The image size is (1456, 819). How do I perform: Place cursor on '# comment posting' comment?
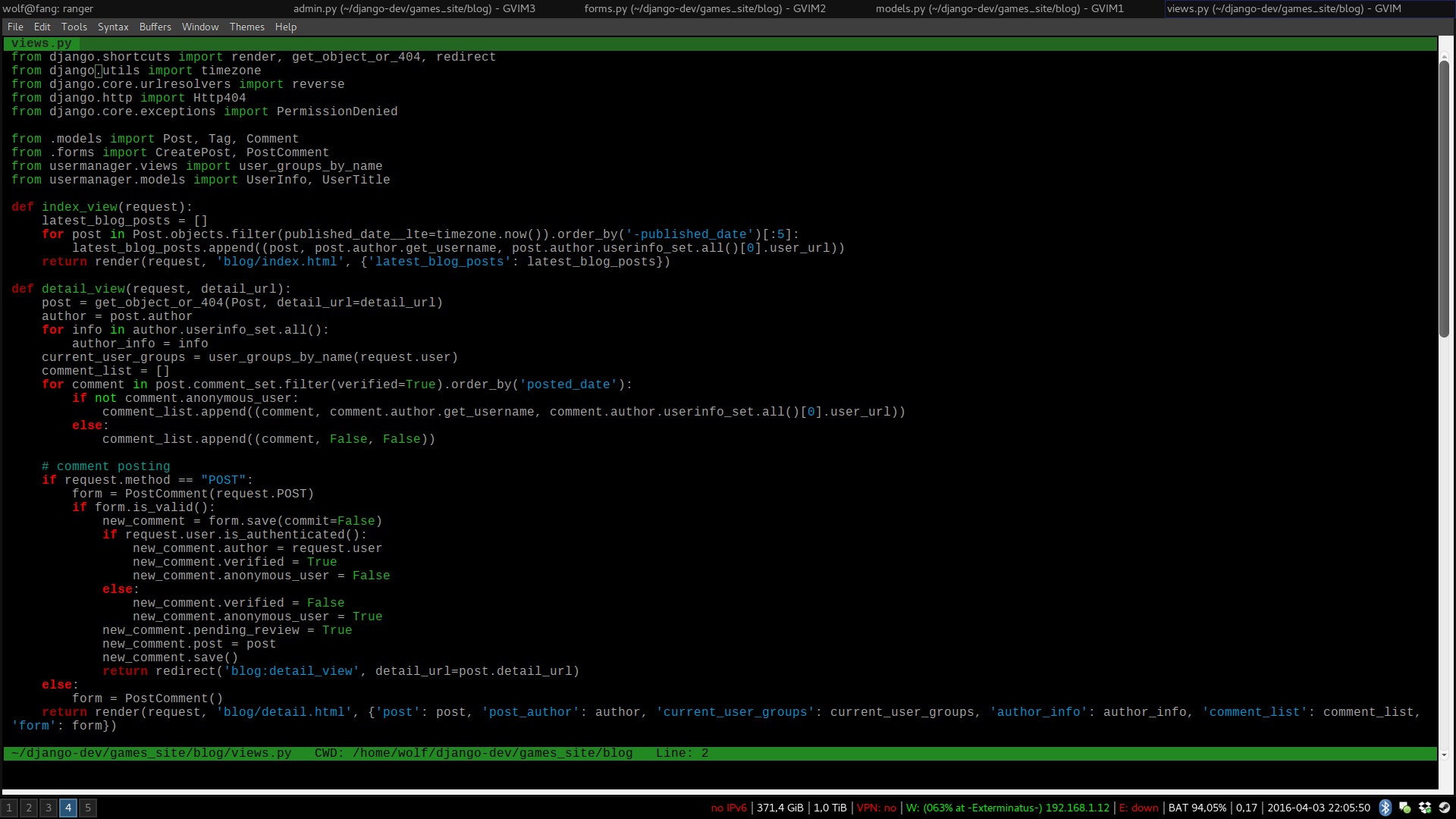pyautogui.click(x=105, y=466)
